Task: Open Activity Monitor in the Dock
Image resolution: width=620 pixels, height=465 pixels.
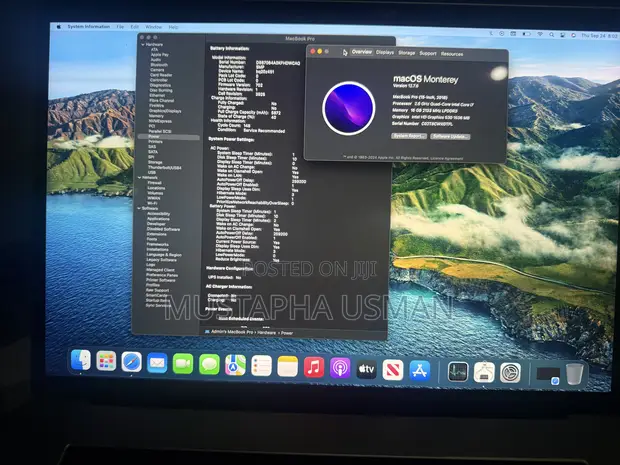Action: pos(458,372)
